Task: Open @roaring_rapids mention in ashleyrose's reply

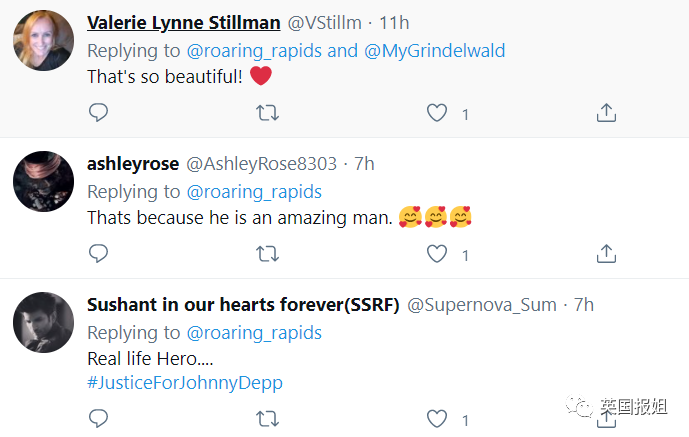Action: 254,191
